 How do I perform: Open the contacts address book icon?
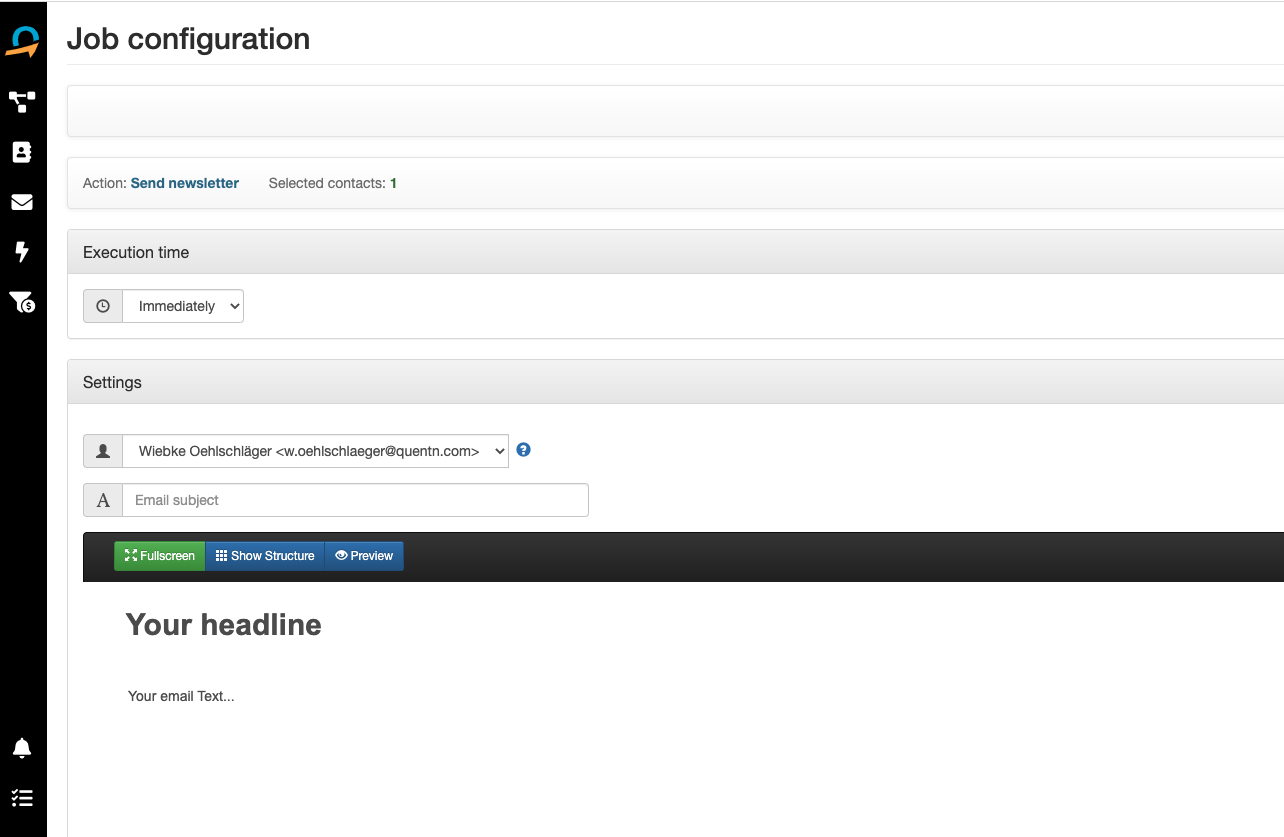tap(22, 152)
